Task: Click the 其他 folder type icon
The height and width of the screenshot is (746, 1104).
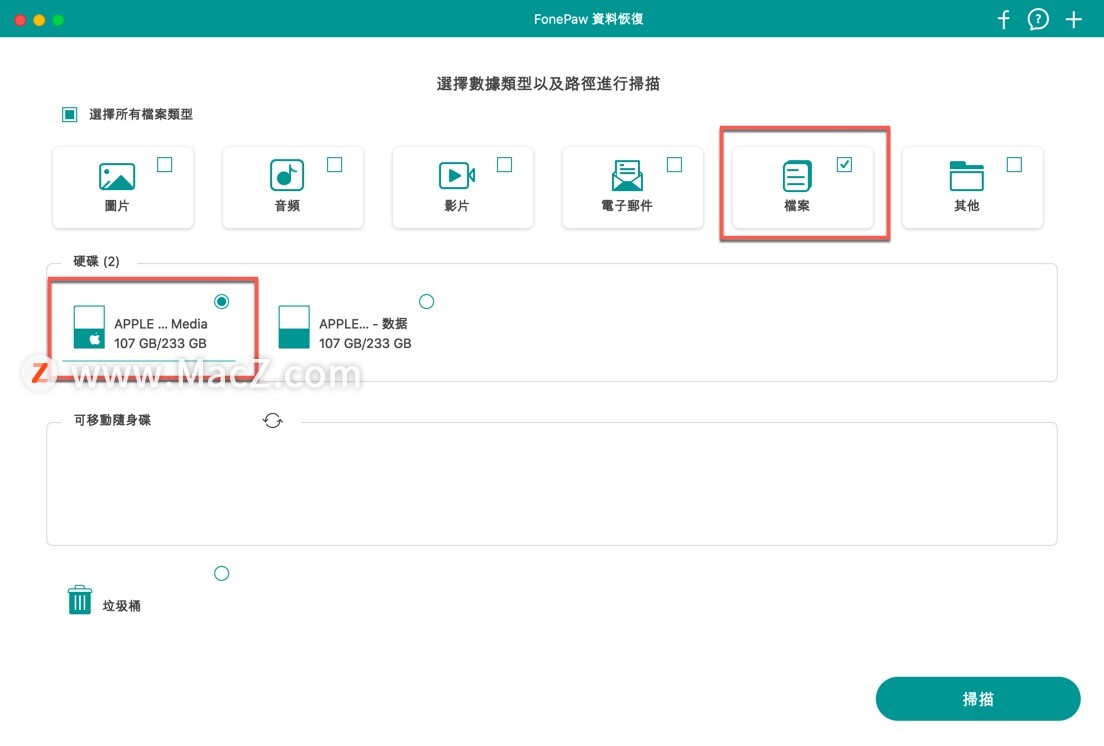Action: tap(967, 176)
